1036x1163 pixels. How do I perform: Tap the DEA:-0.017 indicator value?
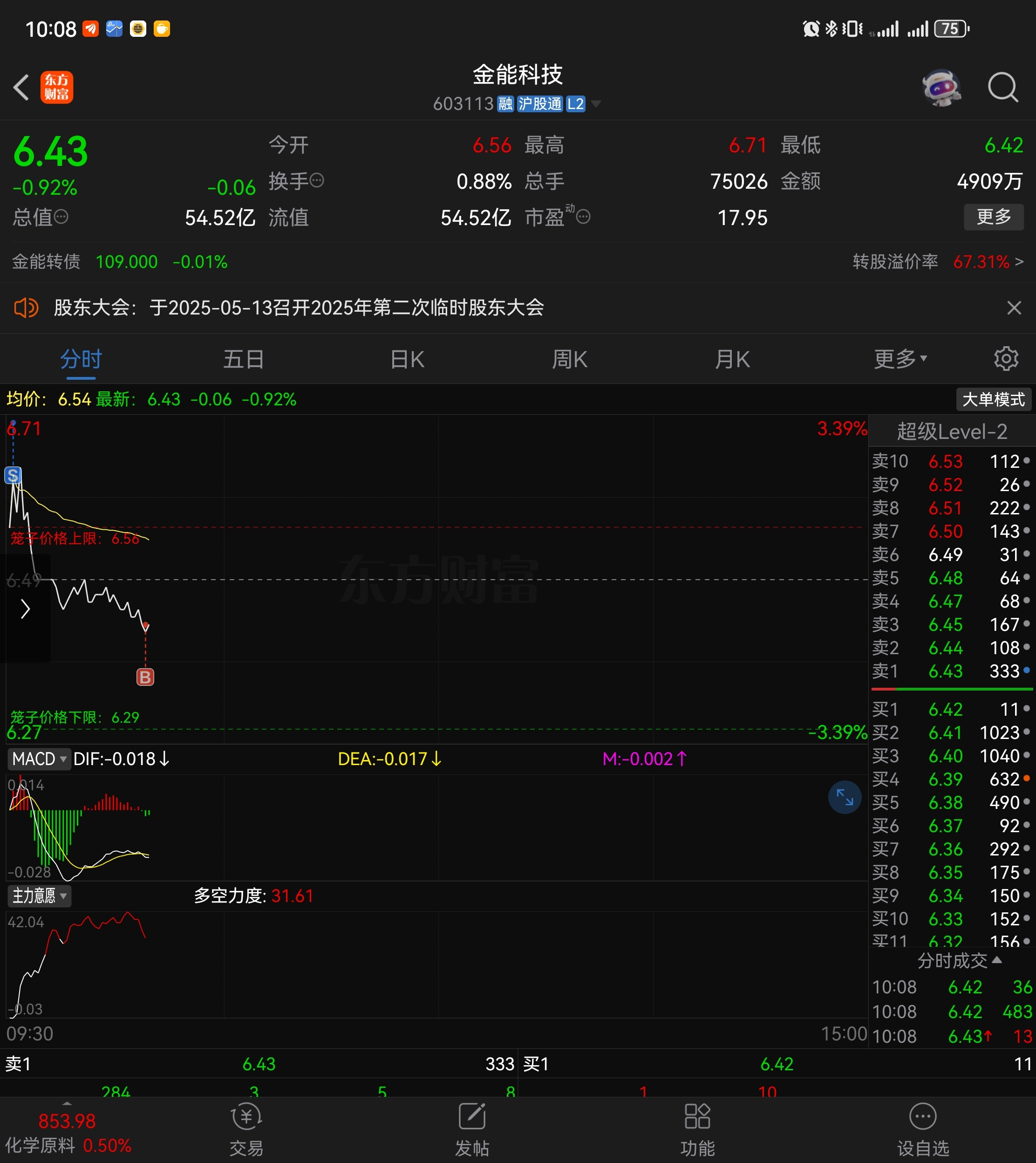coord(389,759)
